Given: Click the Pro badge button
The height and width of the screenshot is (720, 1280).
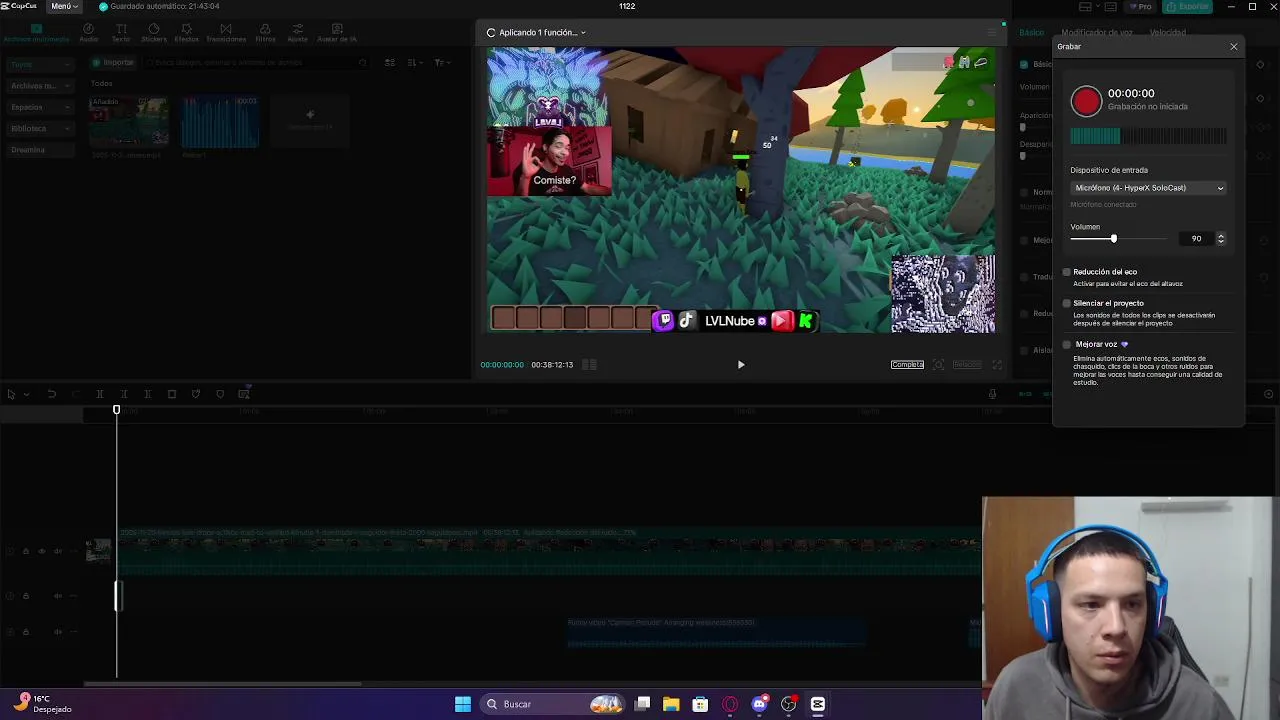Looking at the screenshot, I should pos(1140,6).
